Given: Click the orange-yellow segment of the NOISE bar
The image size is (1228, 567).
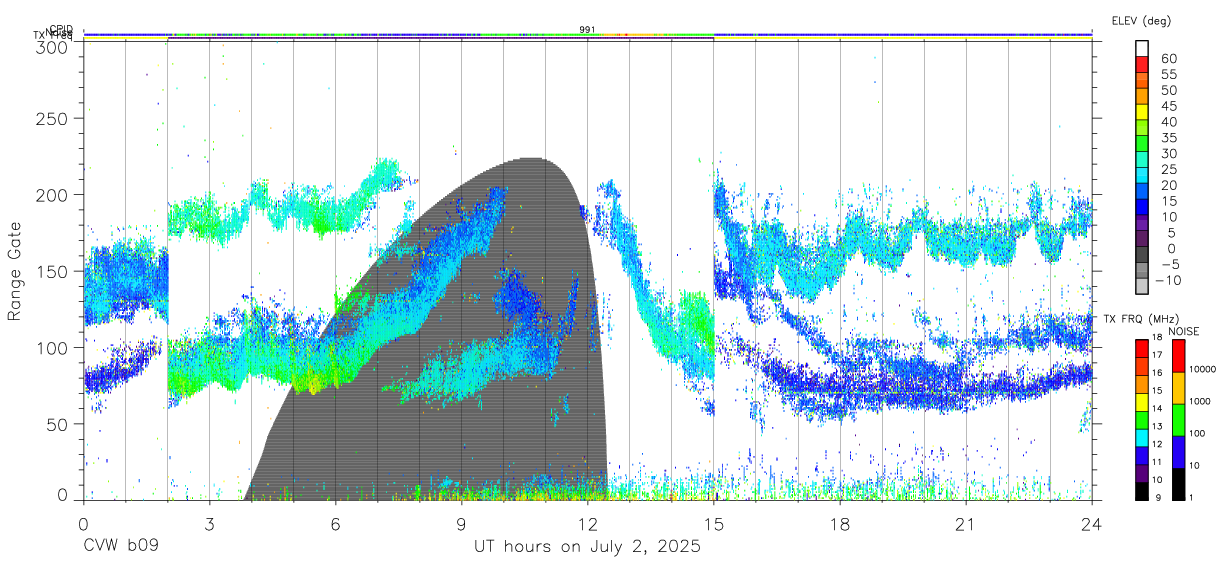Looking at the screenshot, I should [1177, 388].
